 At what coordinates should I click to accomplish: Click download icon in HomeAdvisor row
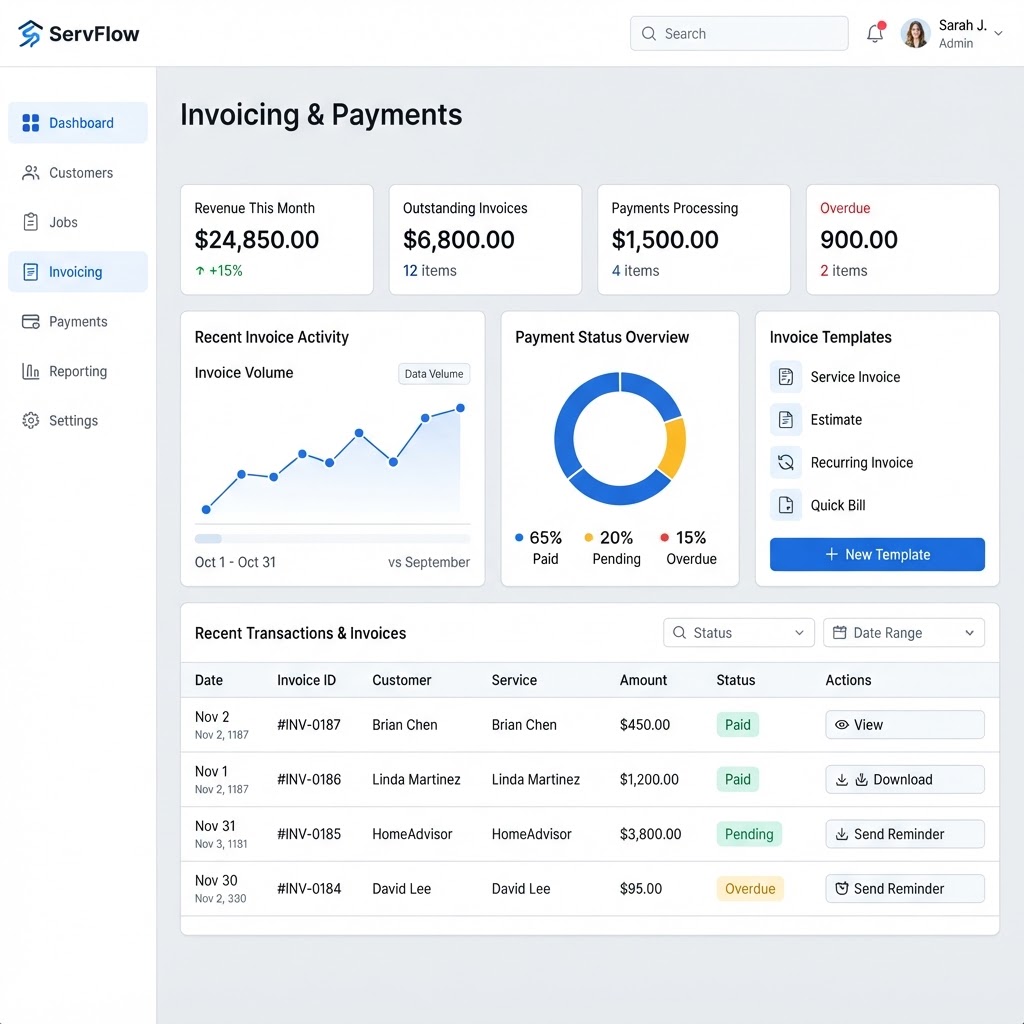(842, 834)
